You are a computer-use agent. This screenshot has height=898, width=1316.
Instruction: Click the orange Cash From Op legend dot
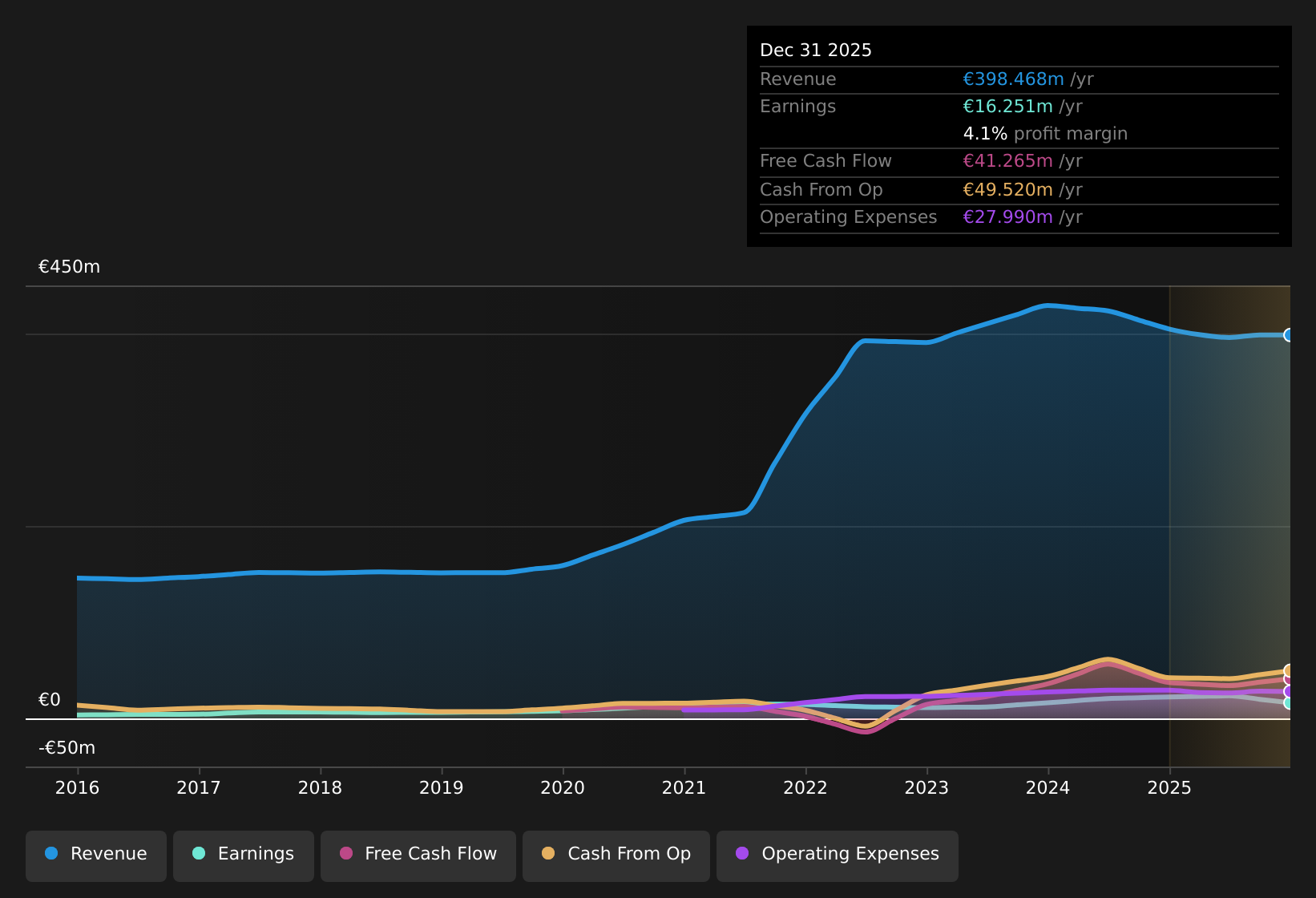click(x=548, y=854)
